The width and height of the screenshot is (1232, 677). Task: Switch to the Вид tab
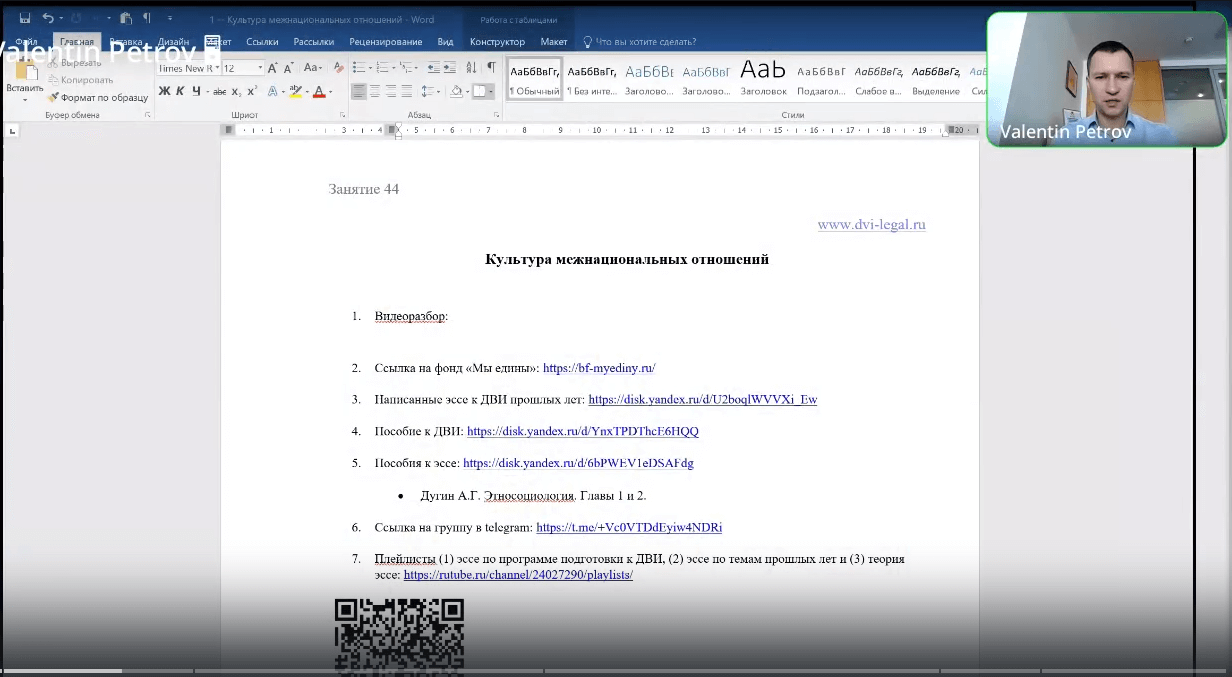click(x=445, y=42)
